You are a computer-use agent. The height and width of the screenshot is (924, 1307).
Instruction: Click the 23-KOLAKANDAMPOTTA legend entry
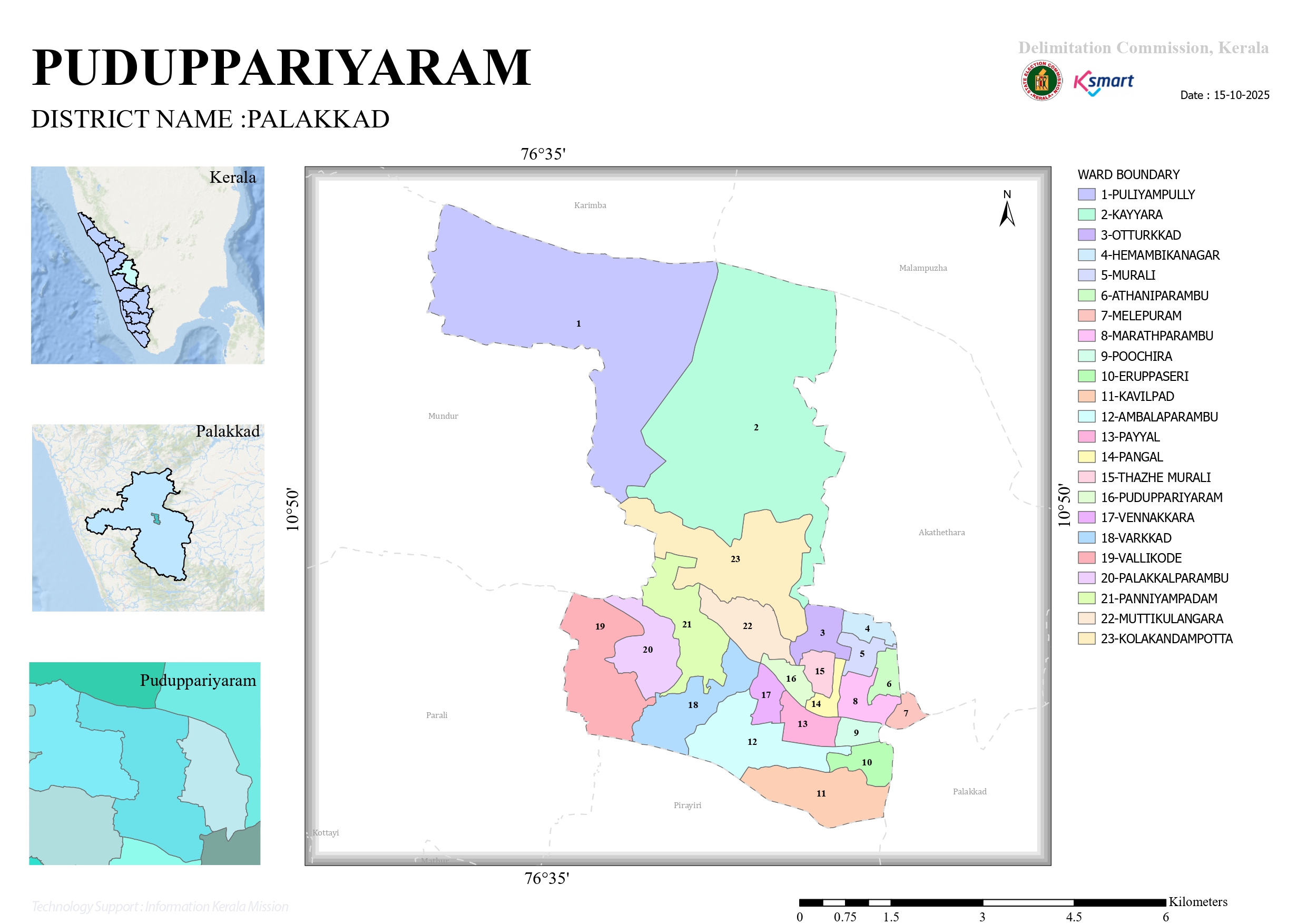[x=1155, y=638]
